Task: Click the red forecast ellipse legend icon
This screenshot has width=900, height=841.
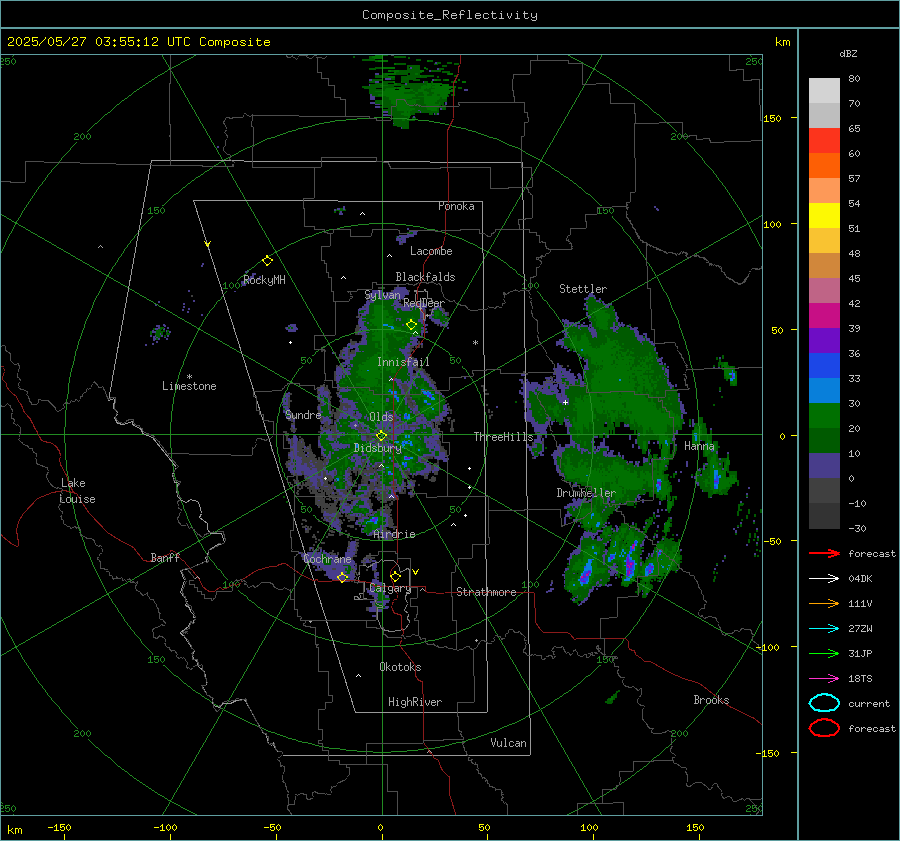Action: point(824,728)
